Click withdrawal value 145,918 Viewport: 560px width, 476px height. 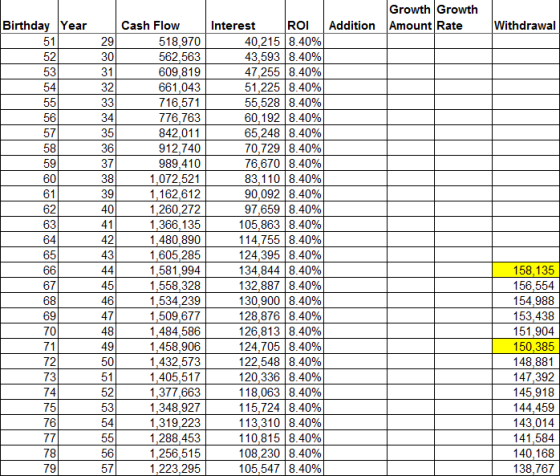(534, 392)
